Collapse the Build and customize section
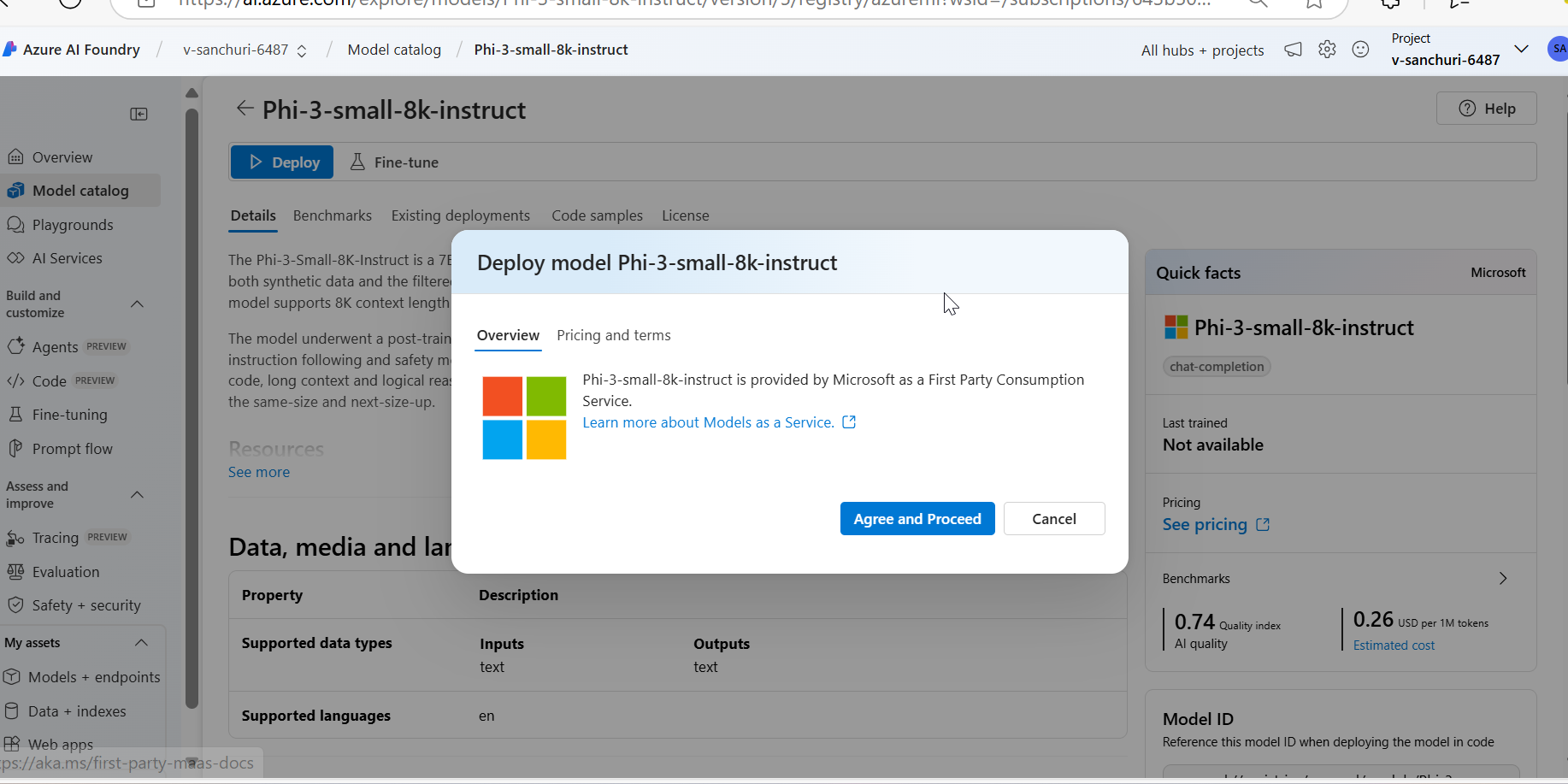Image resolution: width=1568 pixels, height=784 pixels. [x=137, y=304]
